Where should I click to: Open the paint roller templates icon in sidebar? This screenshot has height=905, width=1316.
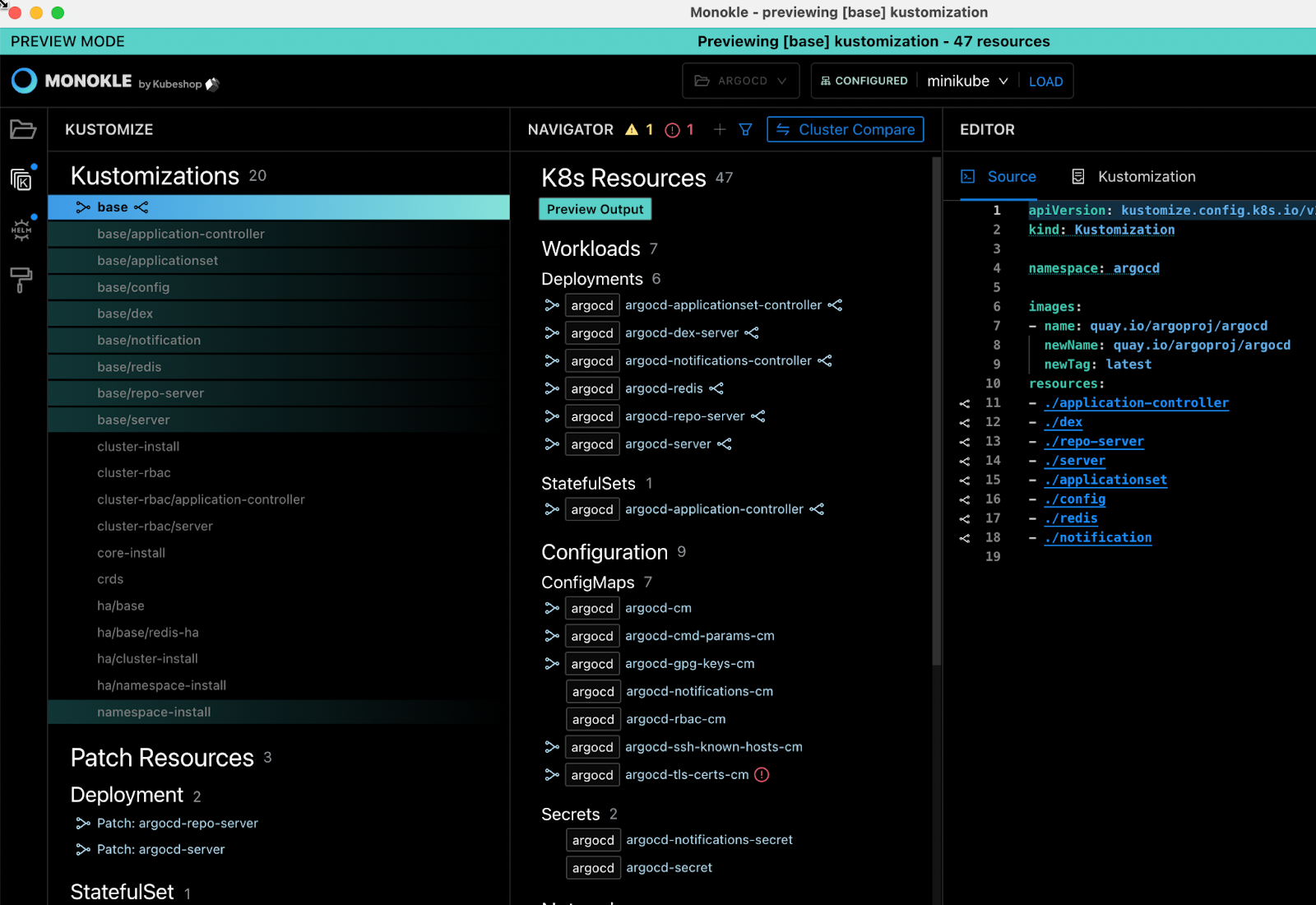point(21,280)
